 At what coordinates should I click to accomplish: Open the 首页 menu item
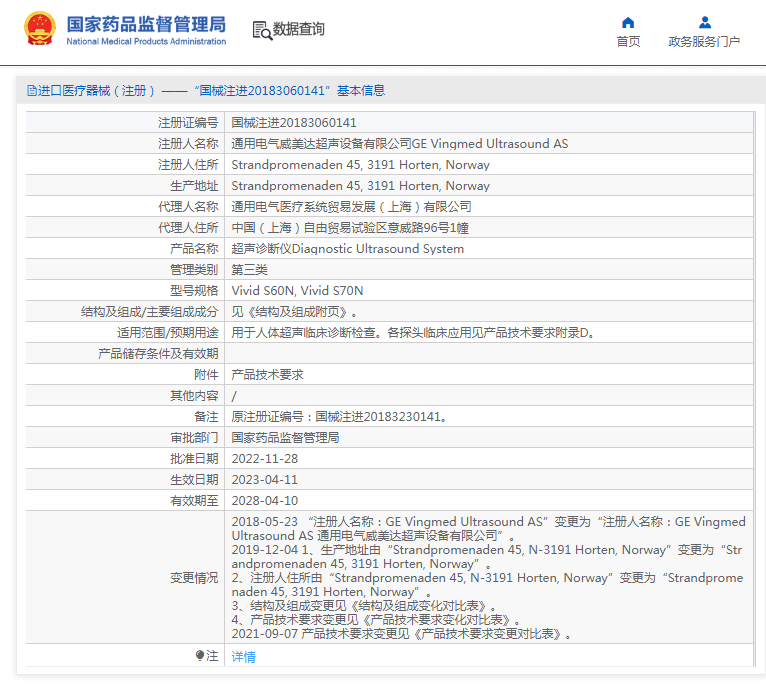point(628,42)
